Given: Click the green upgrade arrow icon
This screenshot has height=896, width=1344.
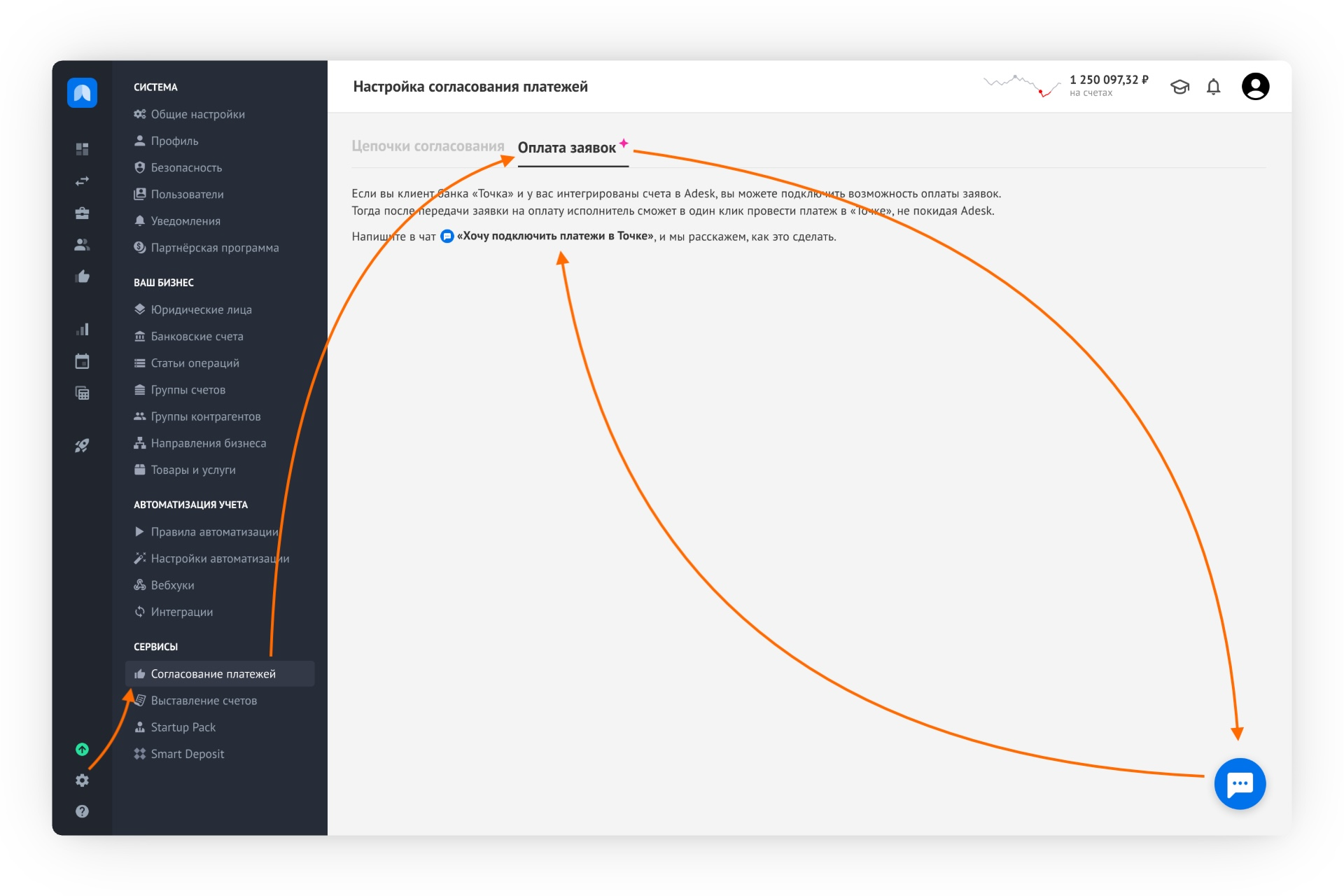Looking at the screenshot, I should tap(82, 749).
